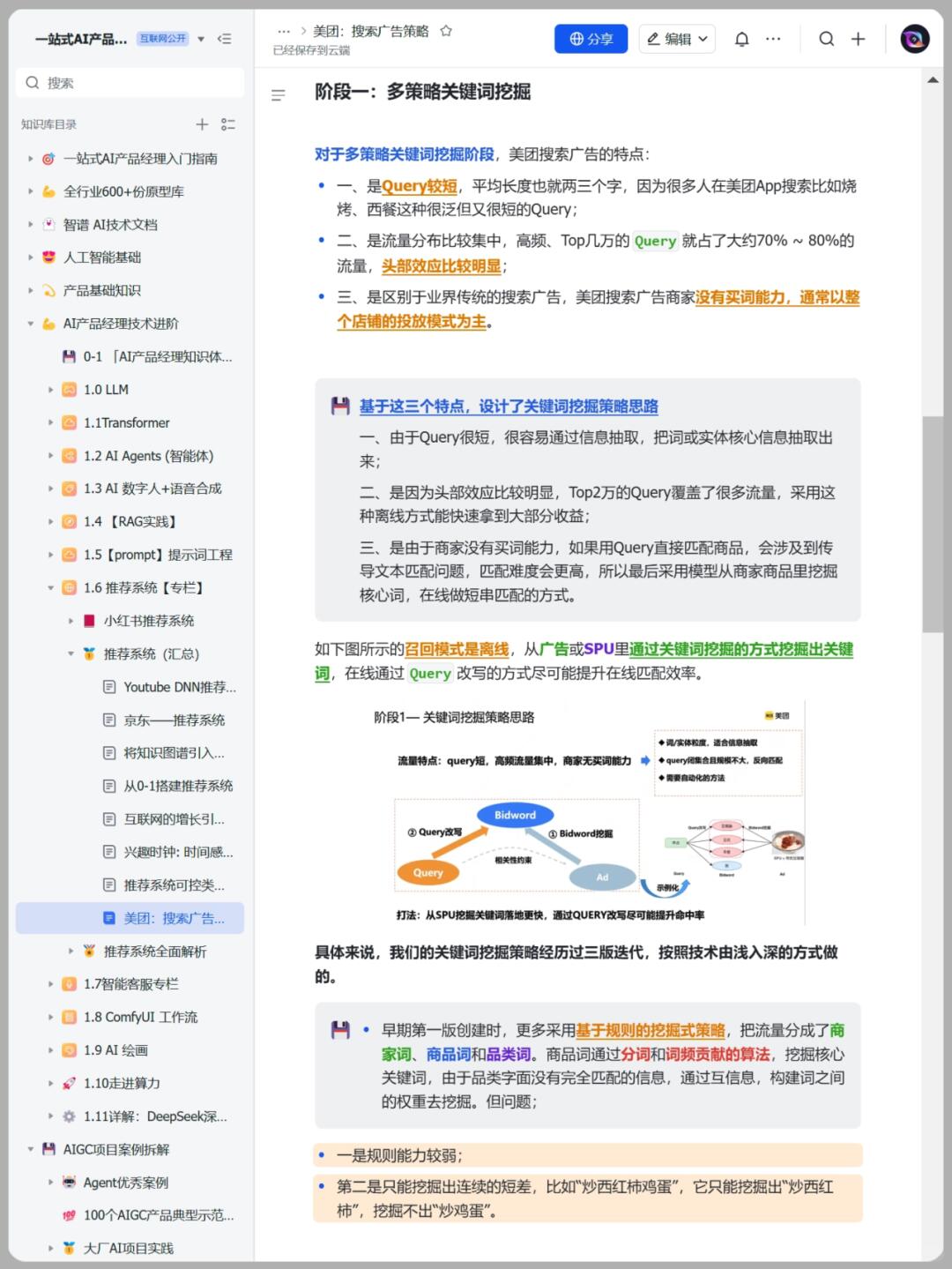Open the 京东——推荐系统 document
The width and height of the screenshot is (952, 1269).
(174, 720)
